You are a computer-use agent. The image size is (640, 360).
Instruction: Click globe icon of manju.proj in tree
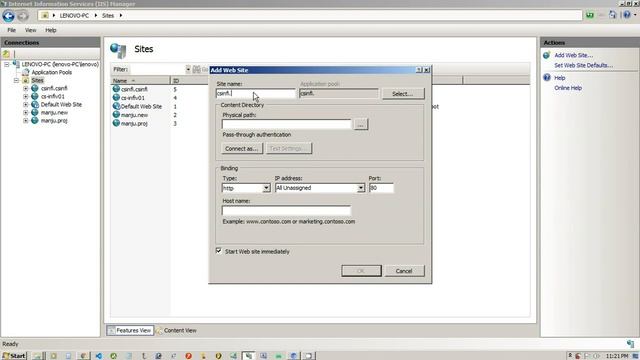point(35,121)
